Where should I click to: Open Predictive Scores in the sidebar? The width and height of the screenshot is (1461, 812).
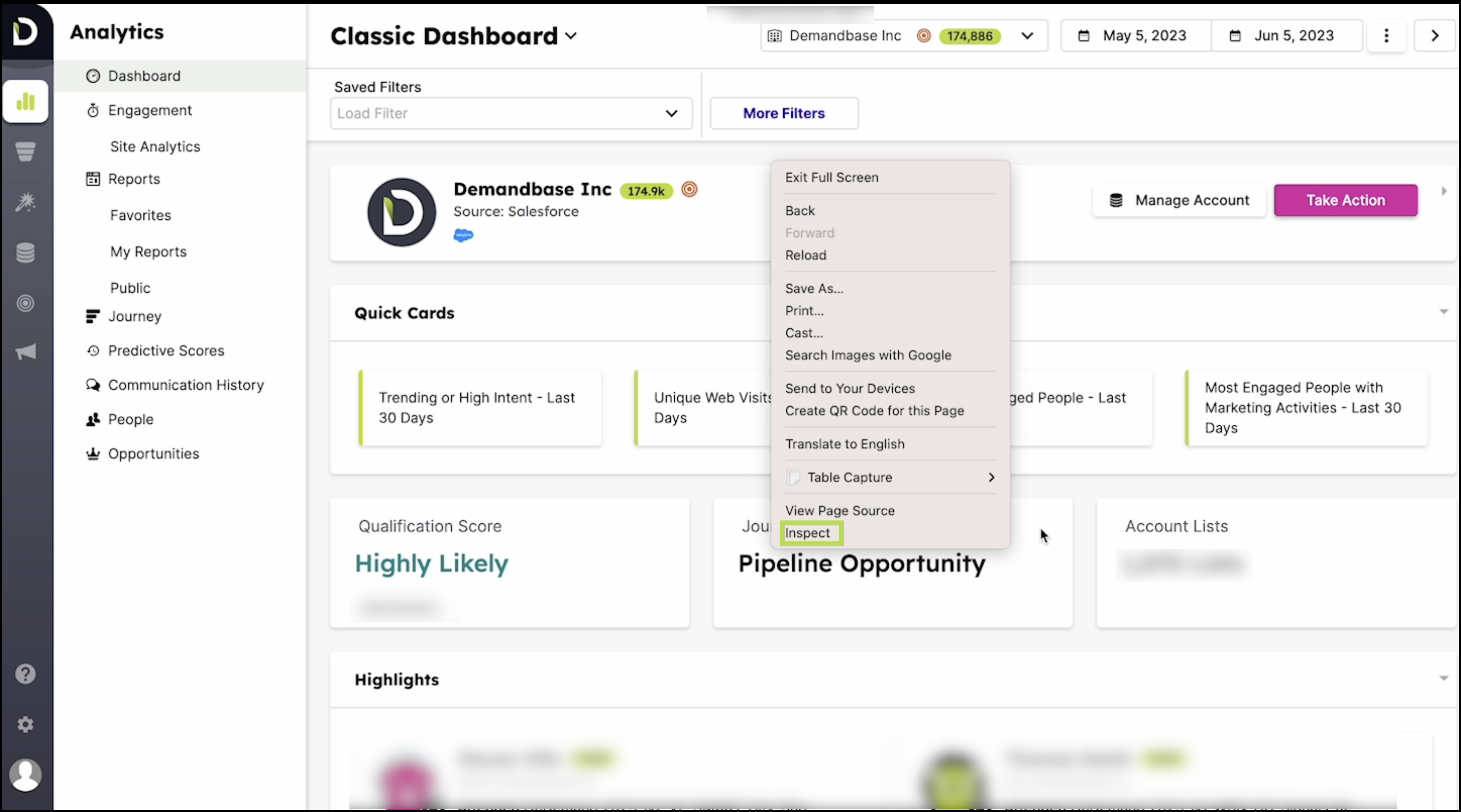(166, 350)
